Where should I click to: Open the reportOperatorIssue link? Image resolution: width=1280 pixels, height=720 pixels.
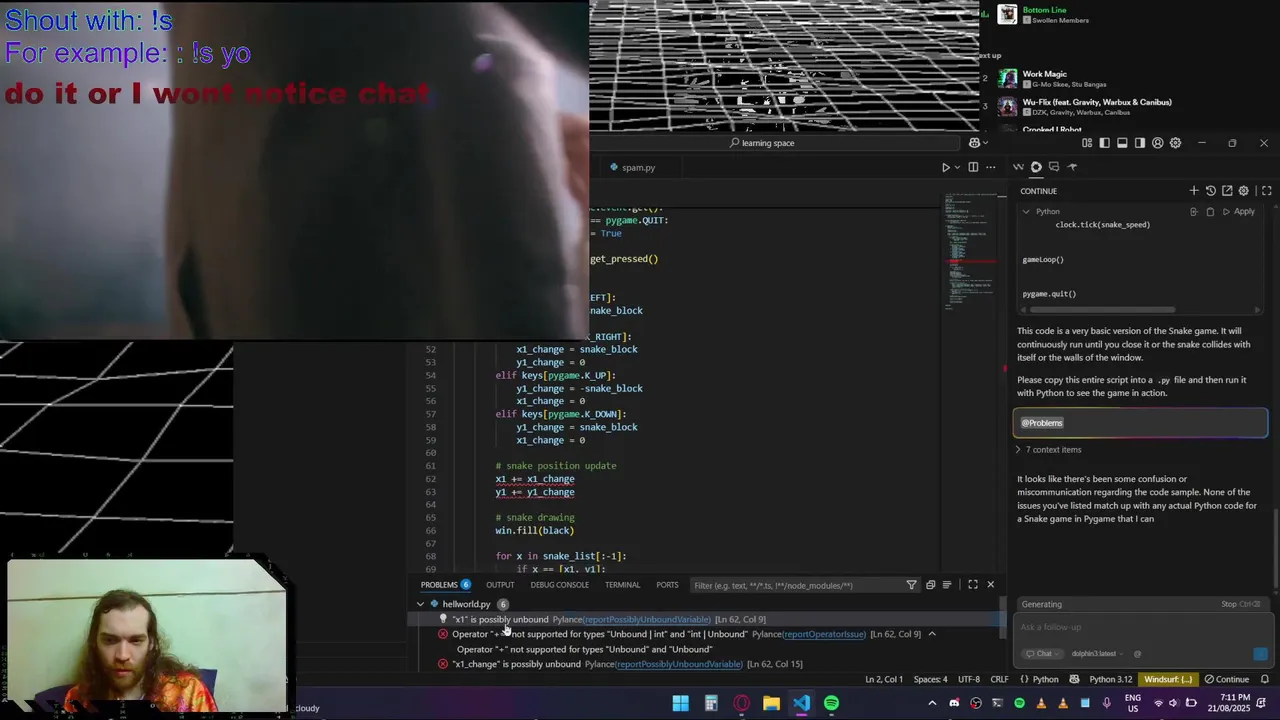pyautogui.click(x=825, y=634)
